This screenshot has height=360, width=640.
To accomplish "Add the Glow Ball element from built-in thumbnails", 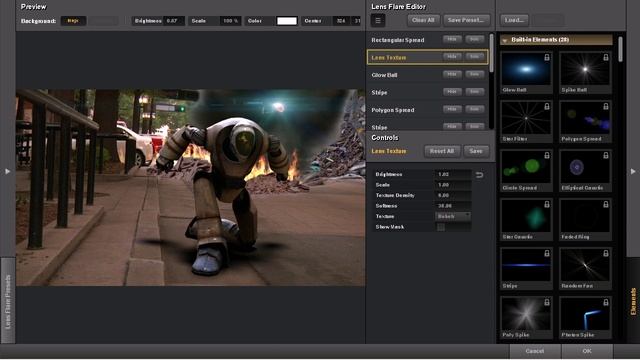I will (x=526, y=72).
